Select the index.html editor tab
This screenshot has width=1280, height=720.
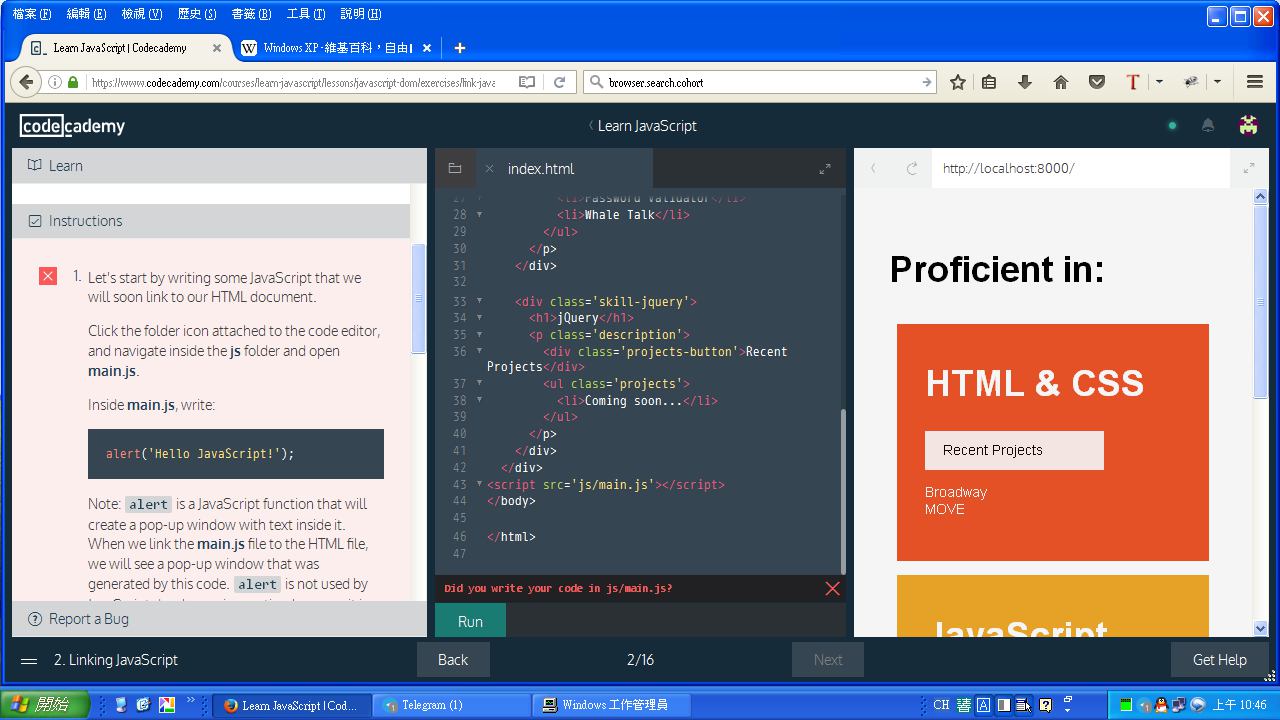click(564, 168)
